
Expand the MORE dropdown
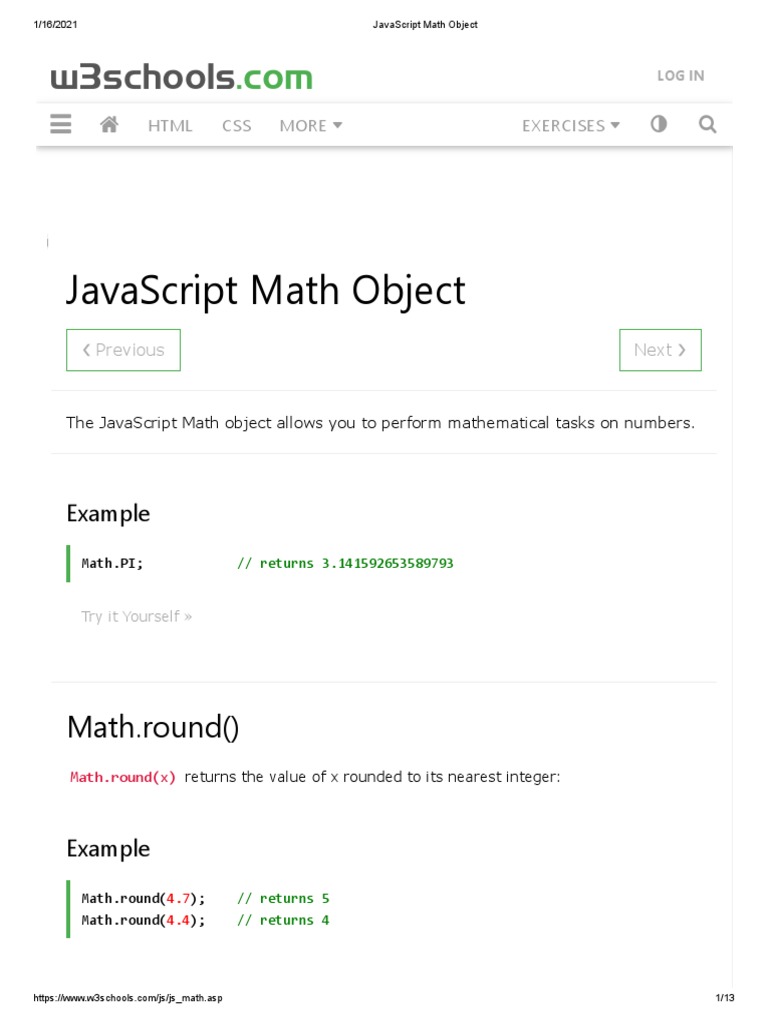(x=311, y=125)
